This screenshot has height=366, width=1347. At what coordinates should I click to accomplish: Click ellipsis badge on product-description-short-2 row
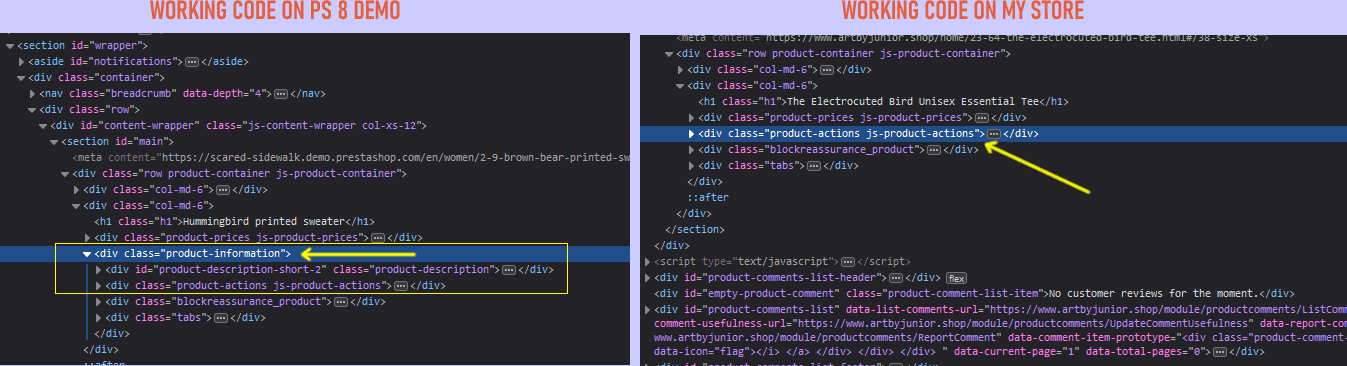click(x=509, y=270)
